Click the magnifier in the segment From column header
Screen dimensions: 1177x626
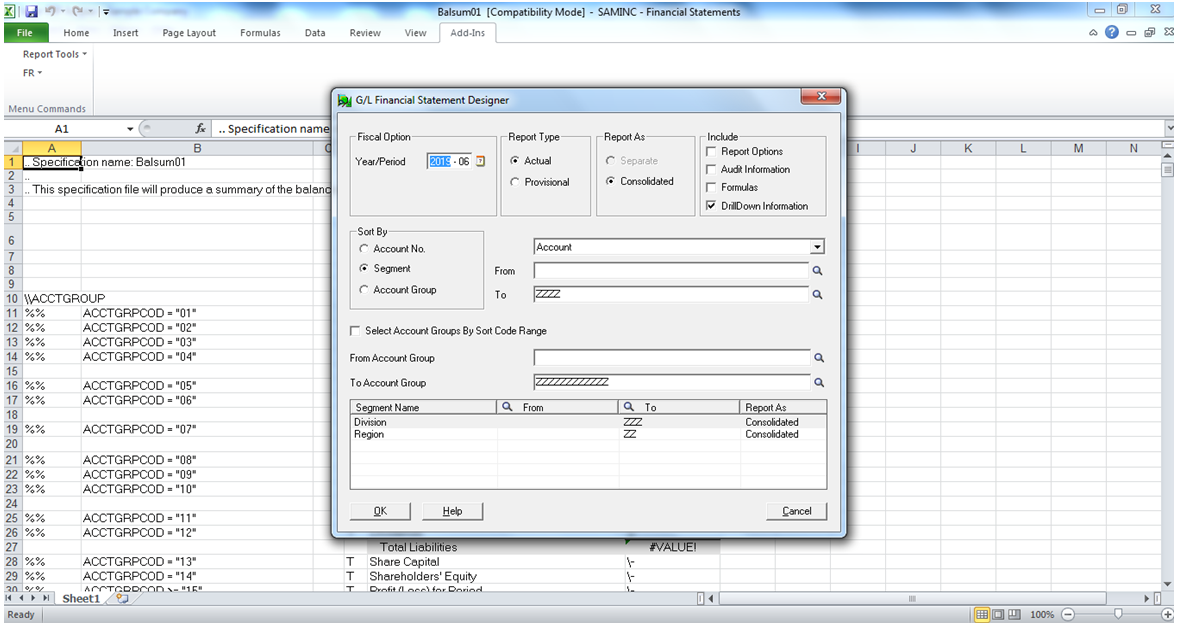[507, 407]
